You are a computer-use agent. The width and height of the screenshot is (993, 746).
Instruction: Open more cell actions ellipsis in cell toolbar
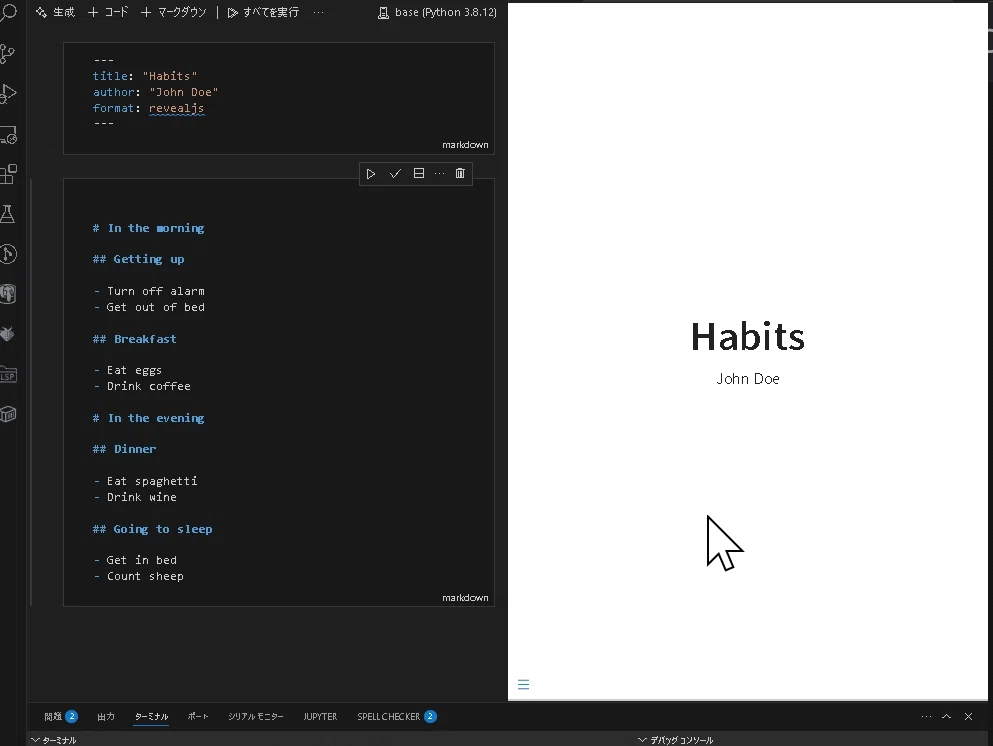[440, 174]
